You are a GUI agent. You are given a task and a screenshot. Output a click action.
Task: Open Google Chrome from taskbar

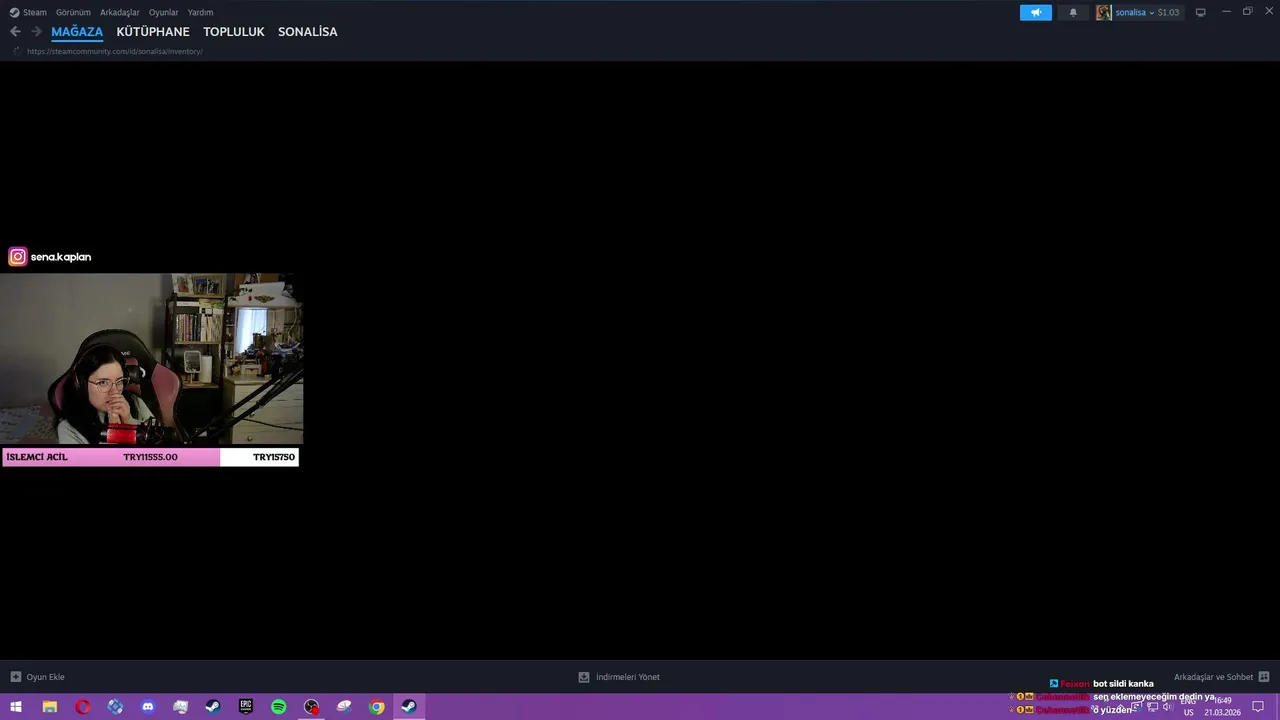coord(377,707)
